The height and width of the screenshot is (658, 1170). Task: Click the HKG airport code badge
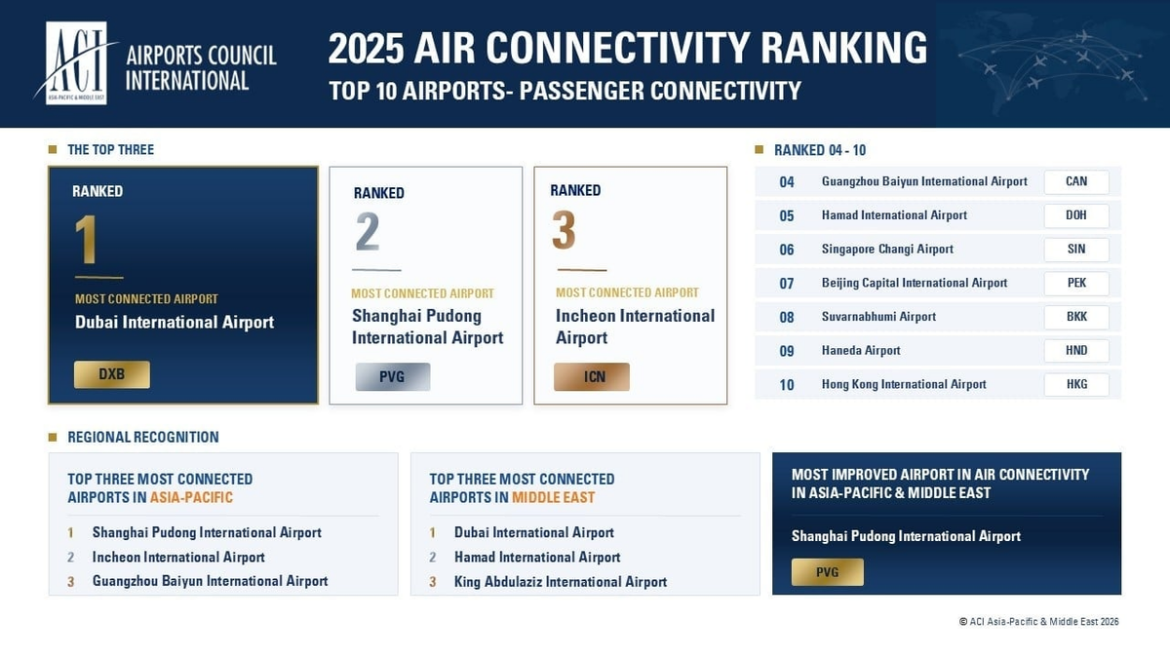click(1076, 384)
